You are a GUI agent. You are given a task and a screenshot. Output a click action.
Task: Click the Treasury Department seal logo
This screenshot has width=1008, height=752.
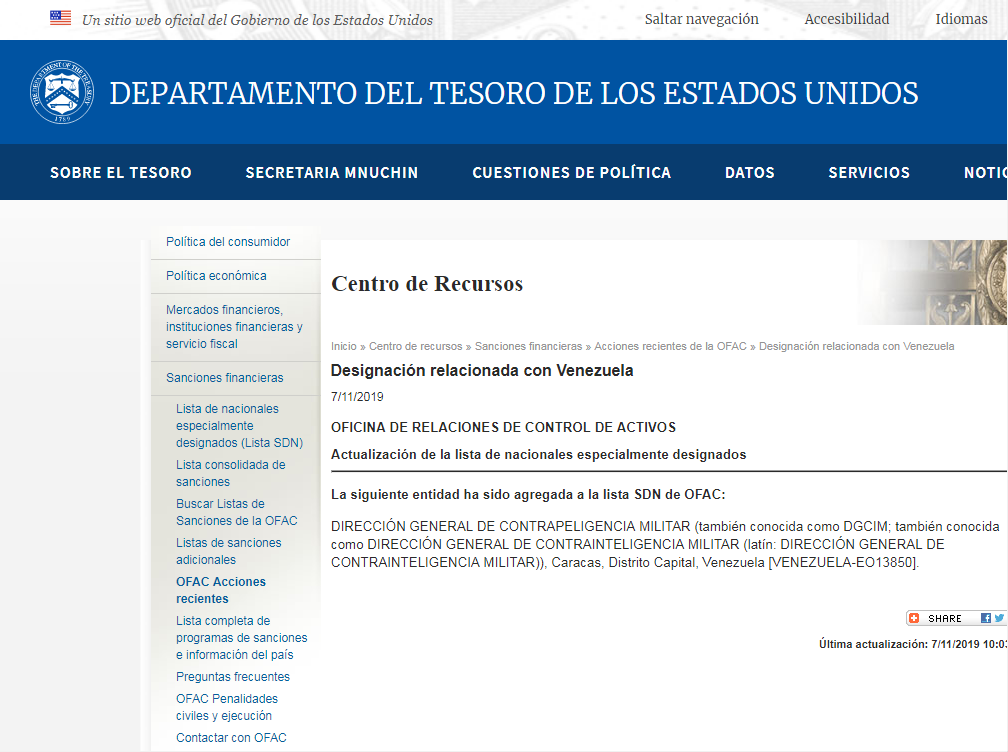(62, 92)
